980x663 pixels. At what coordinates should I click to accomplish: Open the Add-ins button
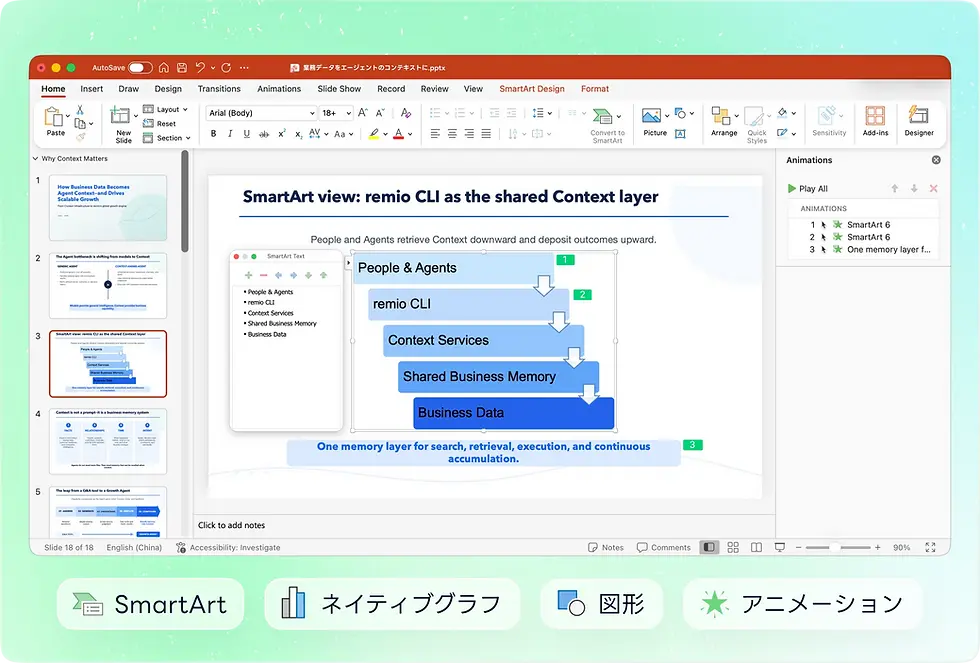coord(875,121)
